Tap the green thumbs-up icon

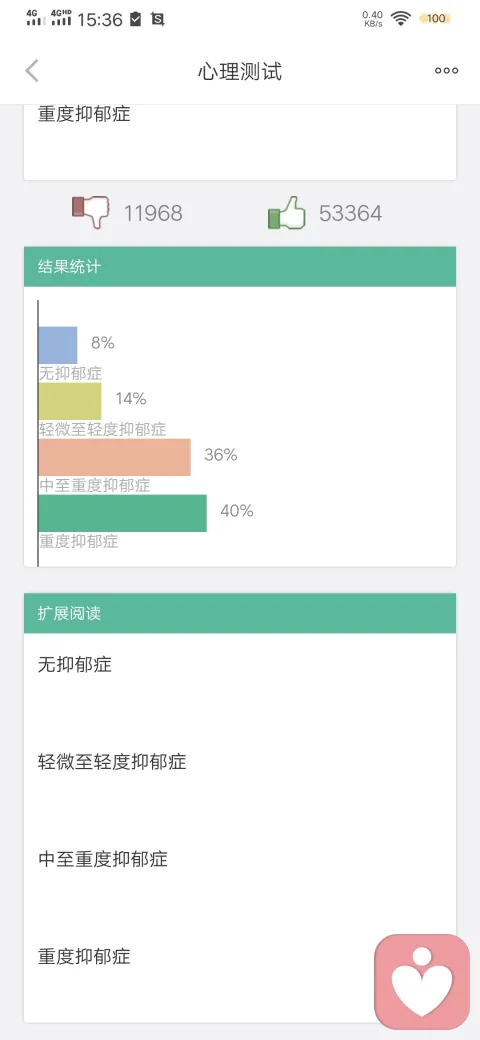(x=286, y=213)
